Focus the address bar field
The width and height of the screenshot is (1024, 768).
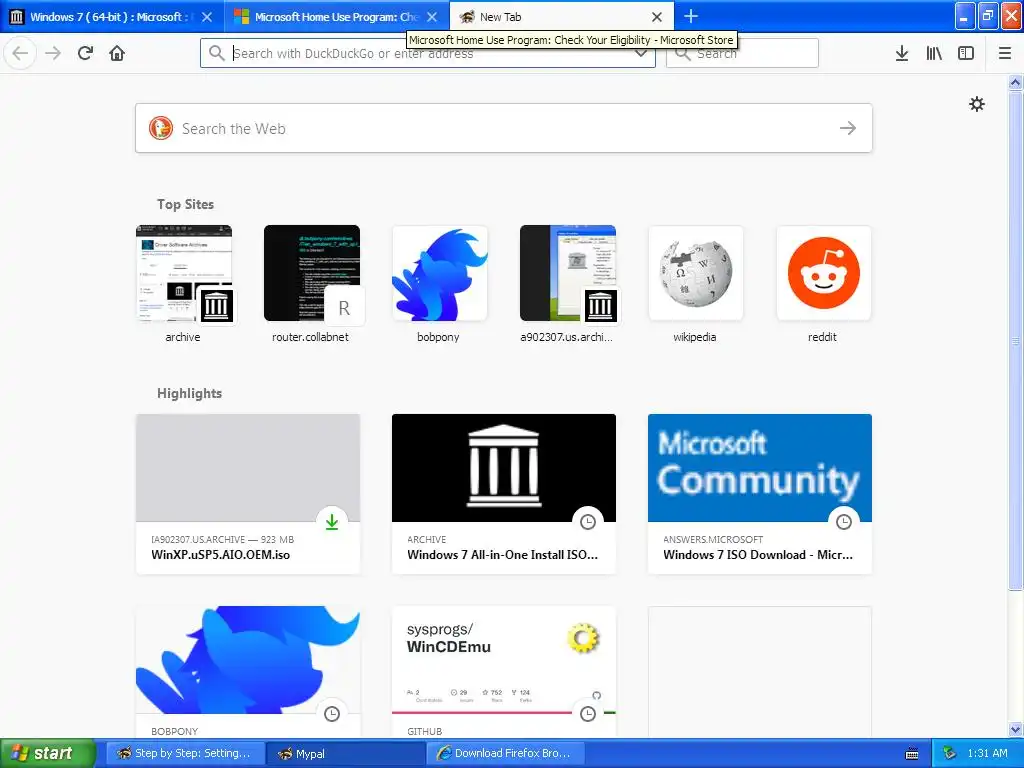[428, 53]
